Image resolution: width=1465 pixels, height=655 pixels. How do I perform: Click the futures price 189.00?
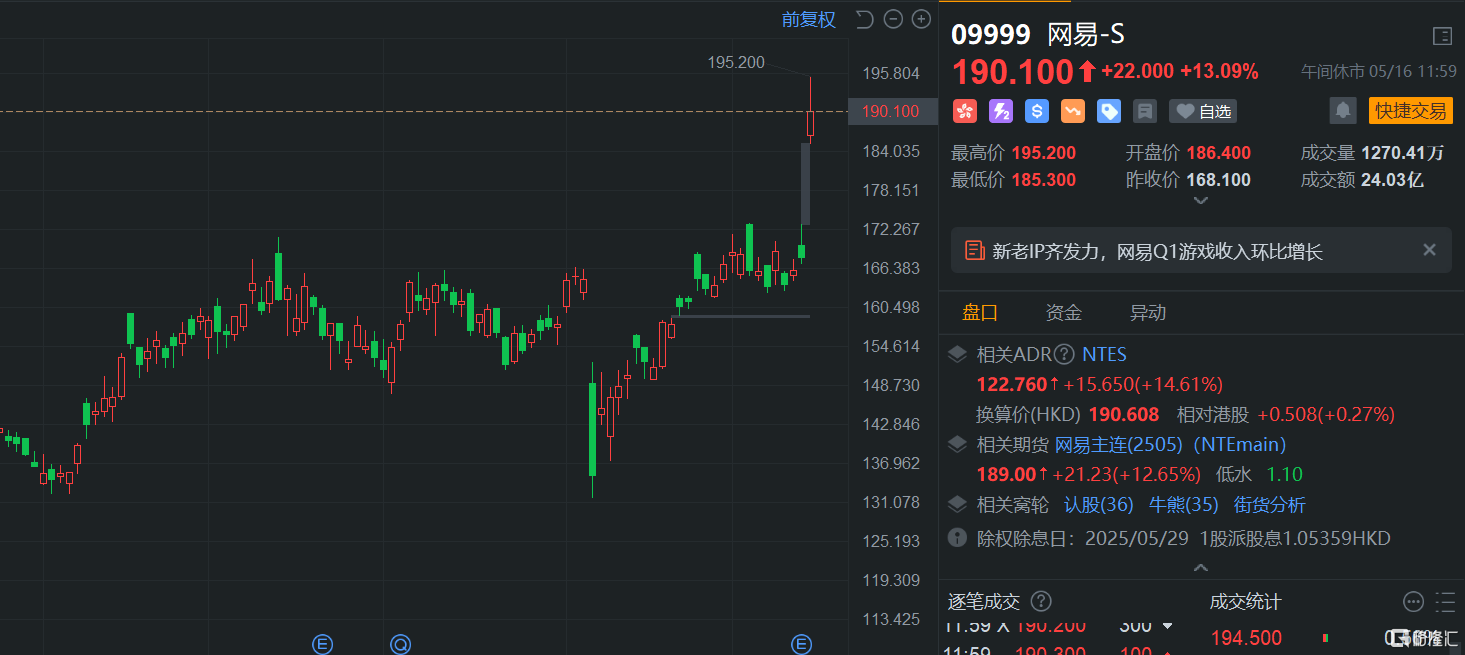pyautogui.click(x=1006, y=474)
